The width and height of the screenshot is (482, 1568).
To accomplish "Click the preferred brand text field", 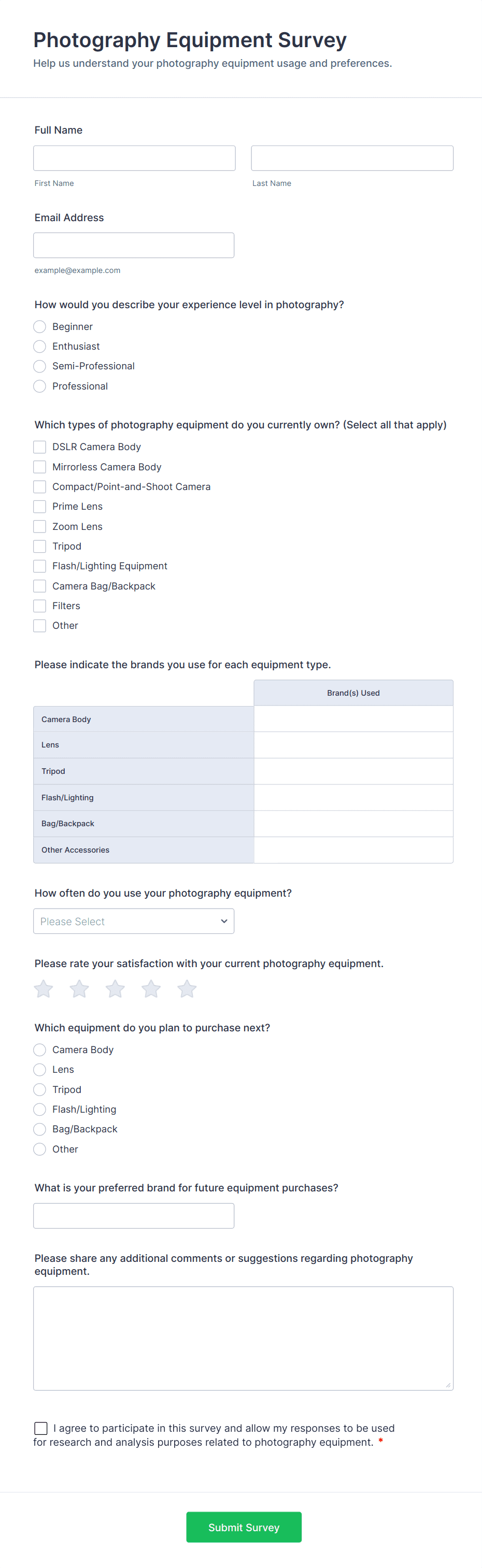I will click(x=133, y=1216).
